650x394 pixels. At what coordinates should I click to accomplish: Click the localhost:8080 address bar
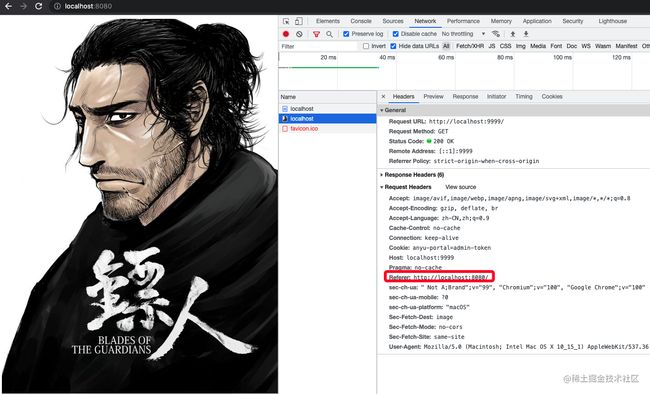tap(88, 6)
